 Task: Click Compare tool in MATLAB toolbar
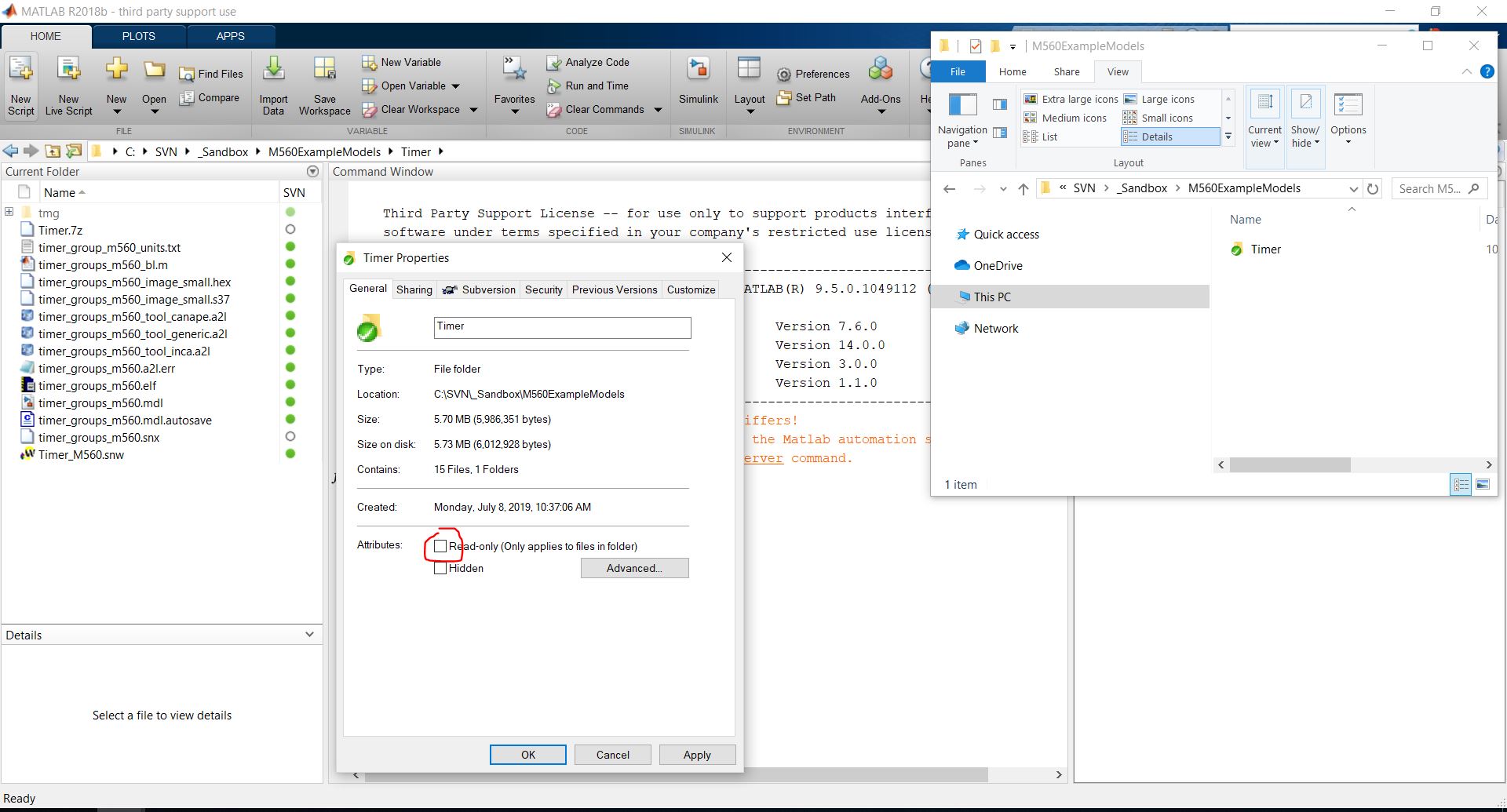click(210, 97)
